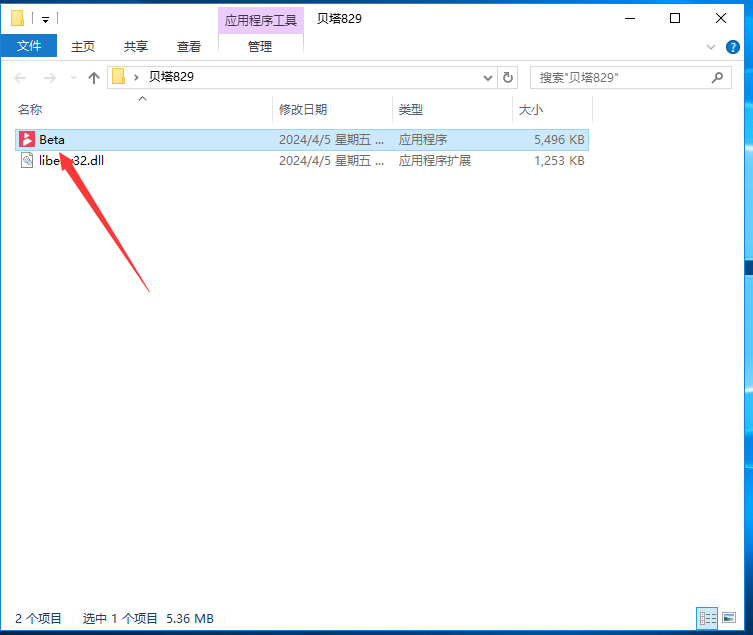753x635 pixels.
Task: Click 贝塔829 in the address bar
Action: click(171, 77)
